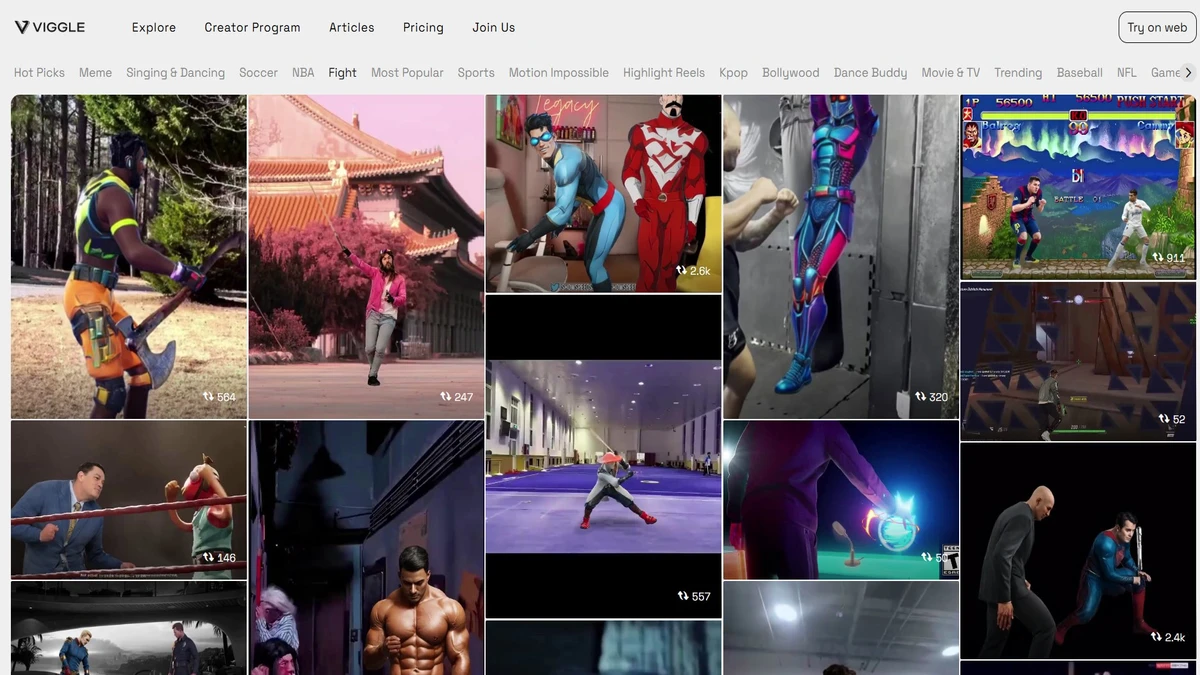Screen dimensions: 1200x675
Task: Switch to Soccer tab
Action: click(x=258, y=73)
